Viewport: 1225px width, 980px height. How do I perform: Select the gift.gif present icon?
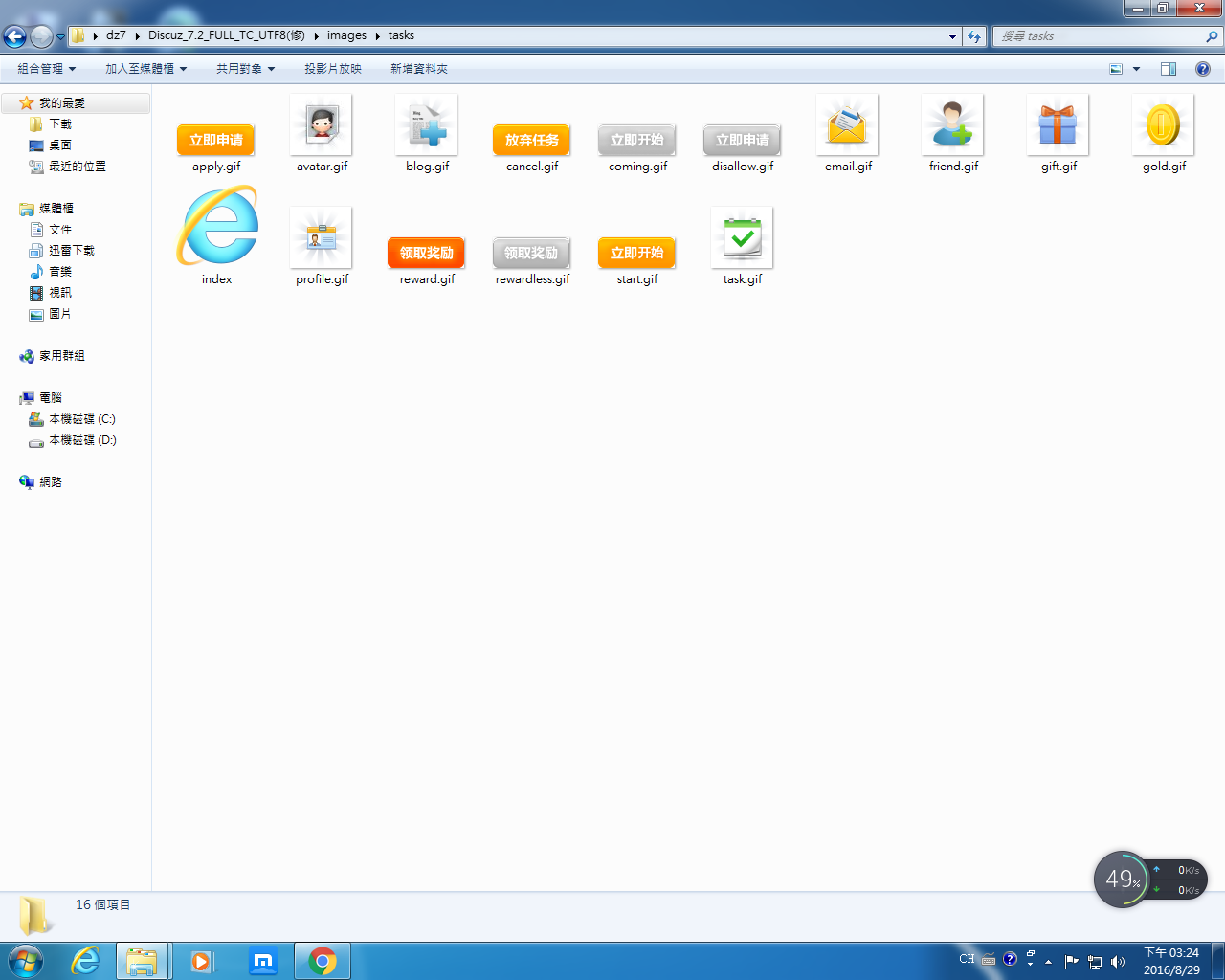pyautogui.click(x=1058, y=124)
